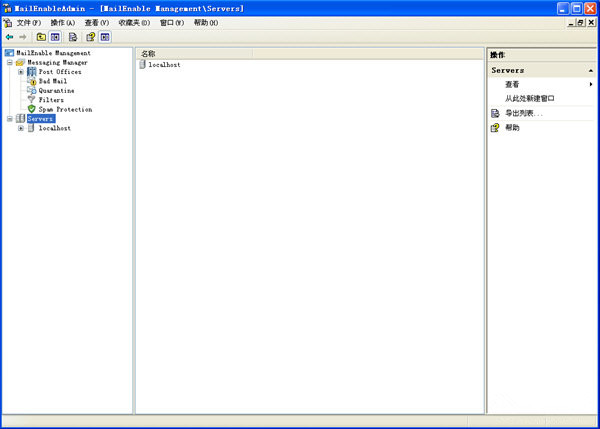The height and width of the screenshot is (429, 600).
Task: Collapse the Servers tree node
Action: click(10, 119)
